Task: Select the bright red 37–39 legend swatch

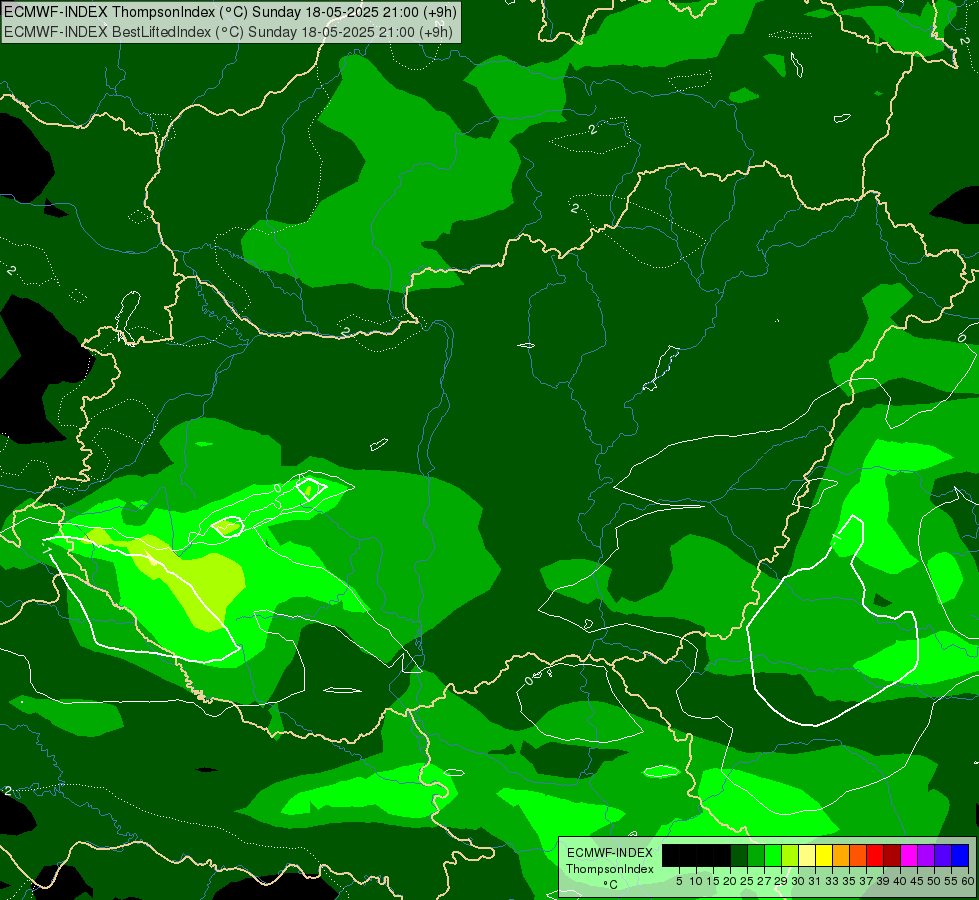Action: click(x=875, y=855)
